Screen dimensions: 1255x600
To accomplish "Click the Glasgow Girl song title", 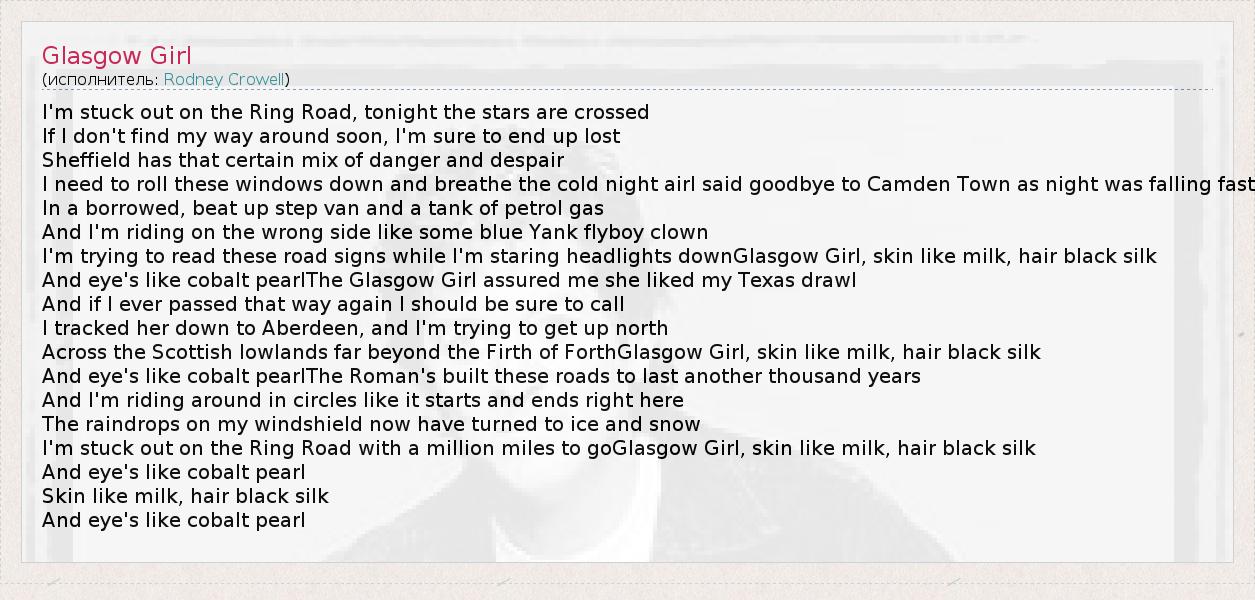I will click(x=117, y=56).
